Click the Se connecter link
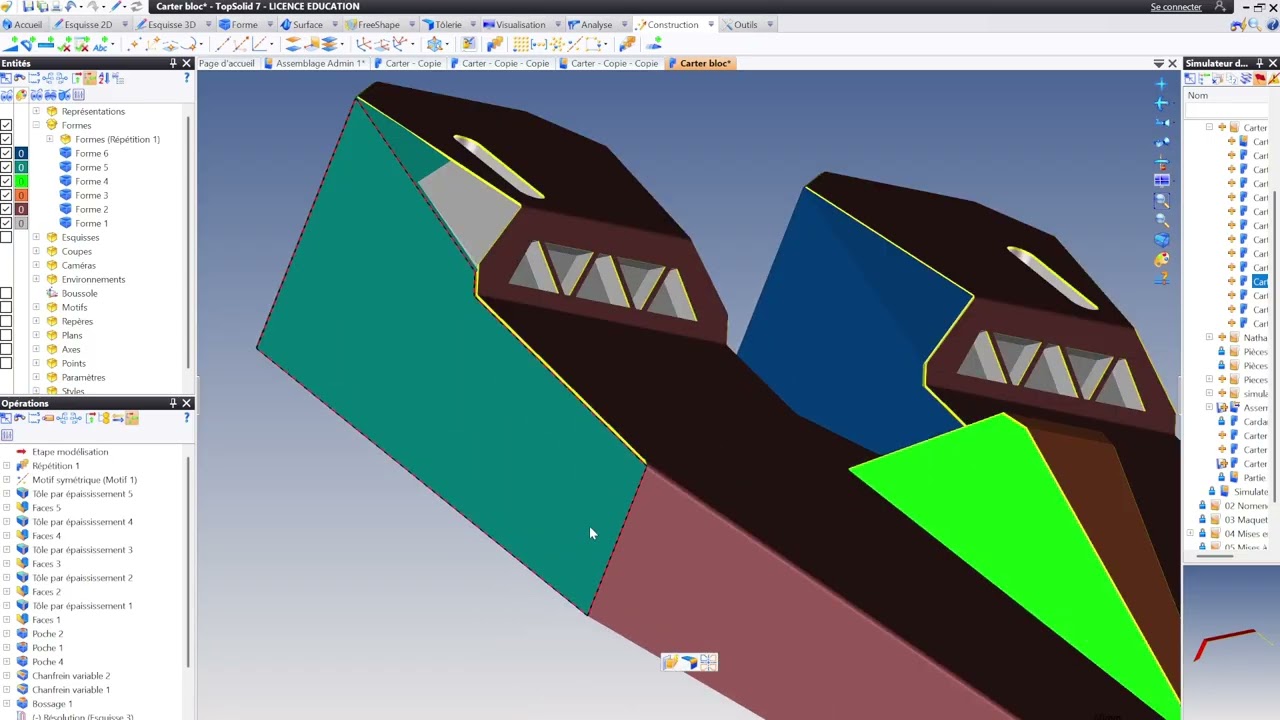Viewport: 1280px width, 720px height. (1176, 7)
